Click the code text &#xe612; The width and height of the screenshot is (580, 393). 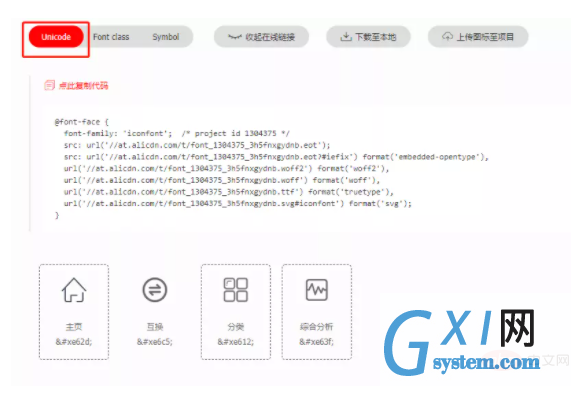pyautogui.click(x=236, y=342)
